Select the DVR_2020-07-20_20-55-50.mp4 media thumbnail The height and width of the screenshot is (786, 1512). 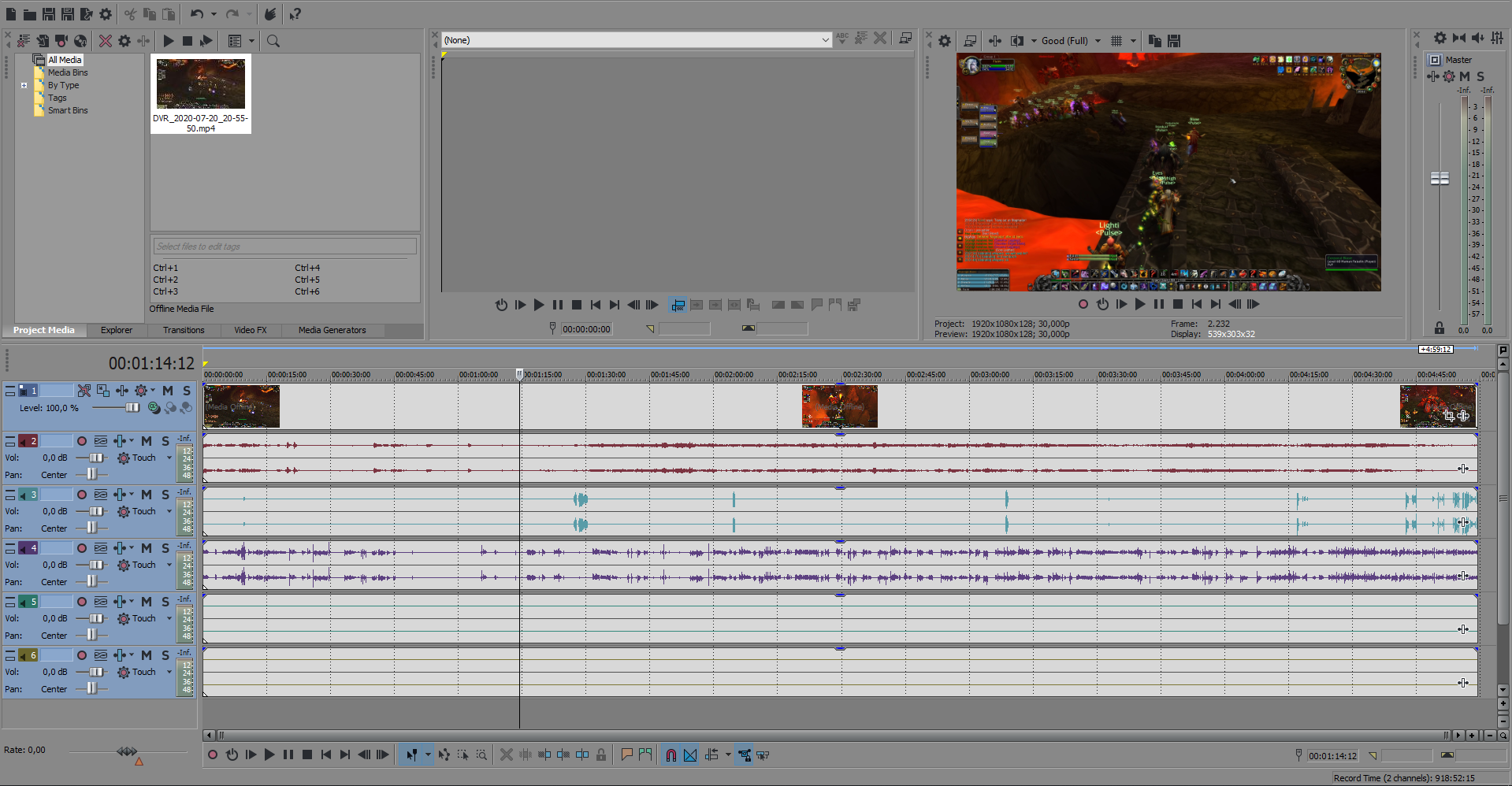tap(201, 94)
